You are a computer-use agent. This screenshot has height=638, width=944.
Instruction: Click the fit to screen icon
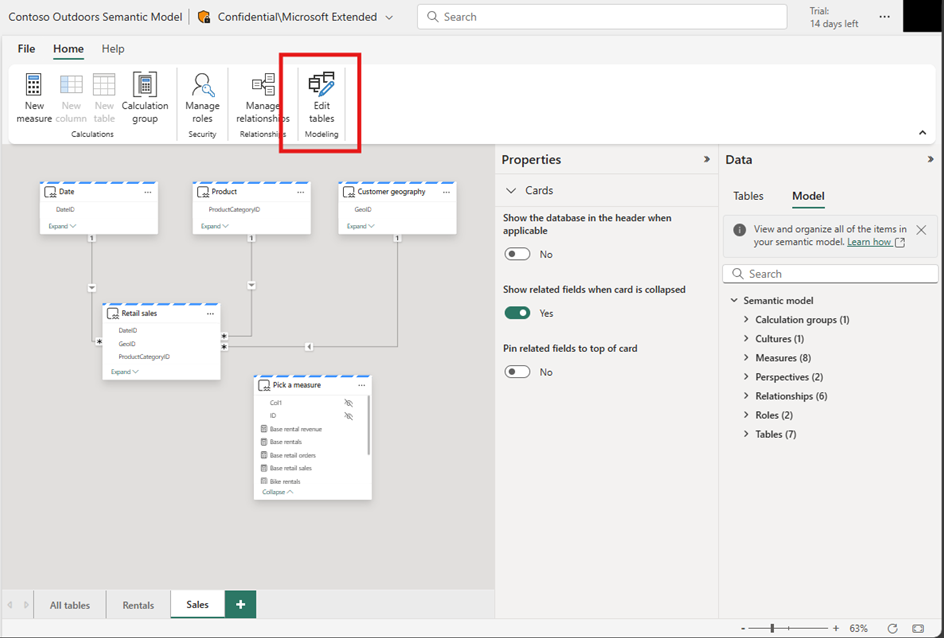[918, 628]
